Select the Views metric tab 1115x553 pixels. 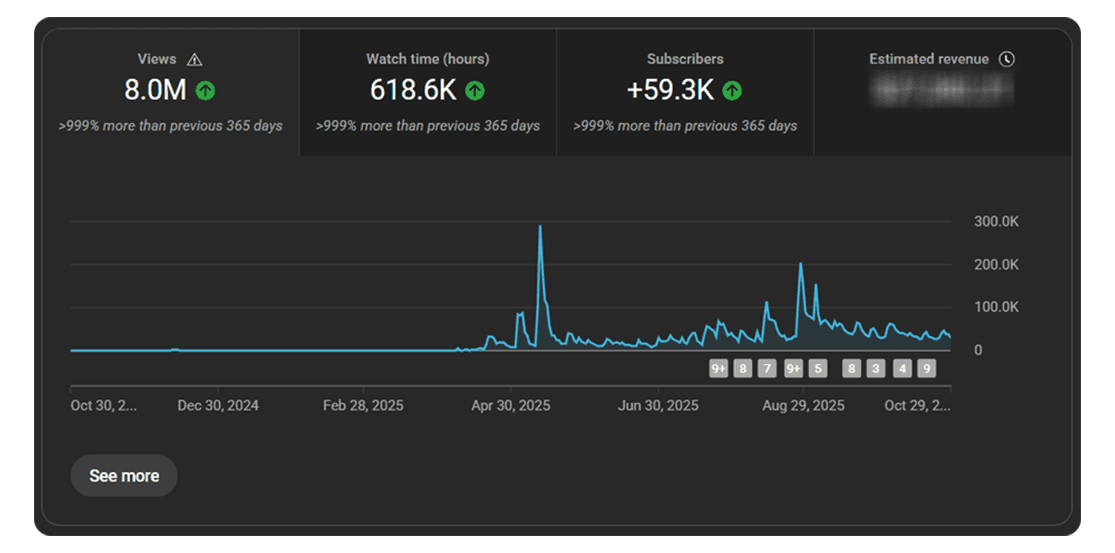pos(171,92)
